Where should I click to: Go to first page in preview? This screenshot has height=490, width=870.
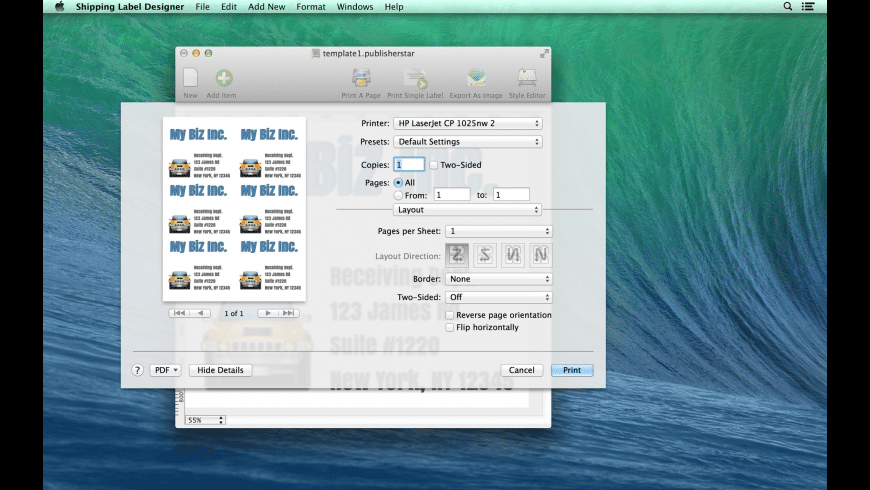coord(179,313)
